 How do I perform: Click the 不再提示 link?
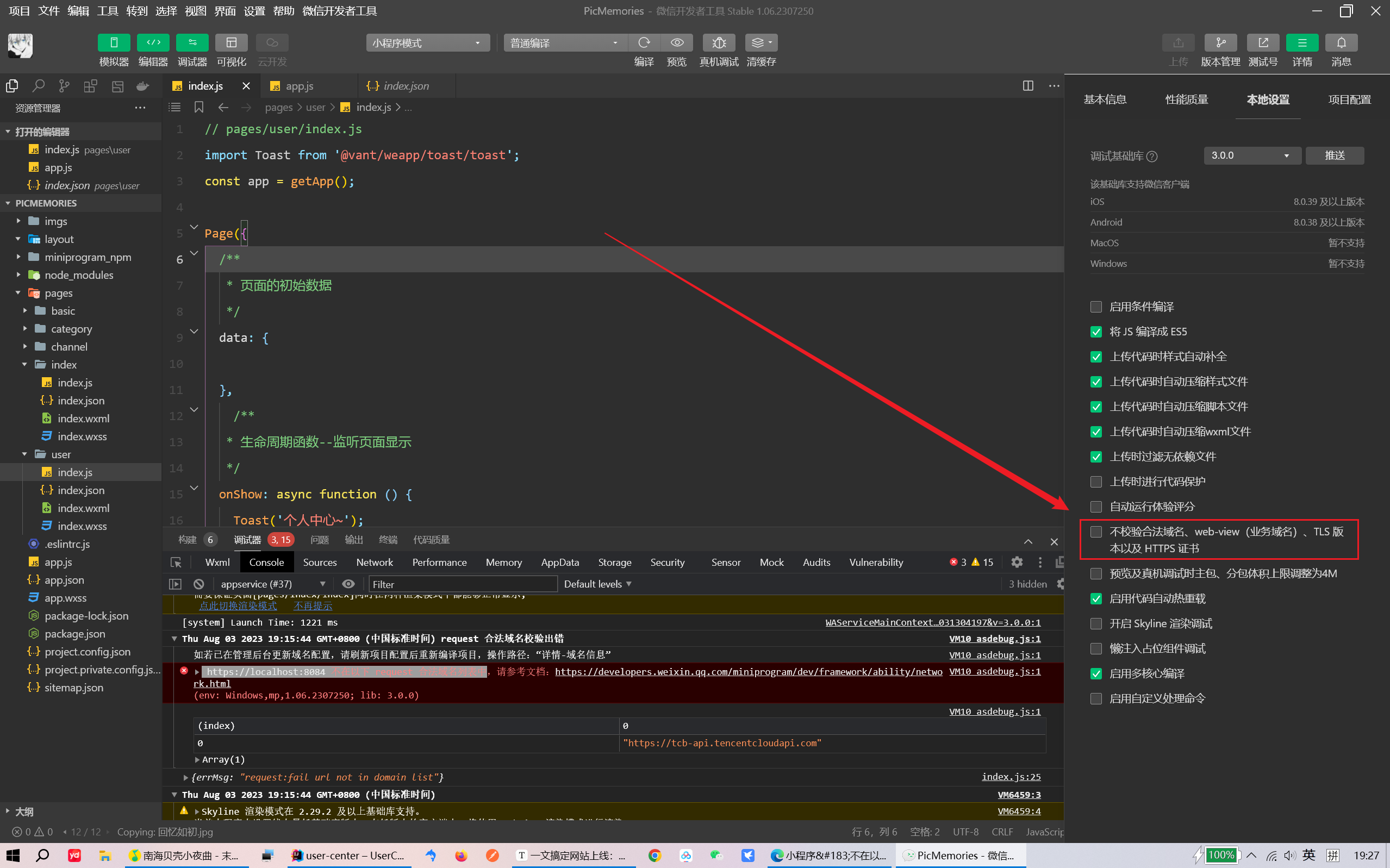click(313, 605)
